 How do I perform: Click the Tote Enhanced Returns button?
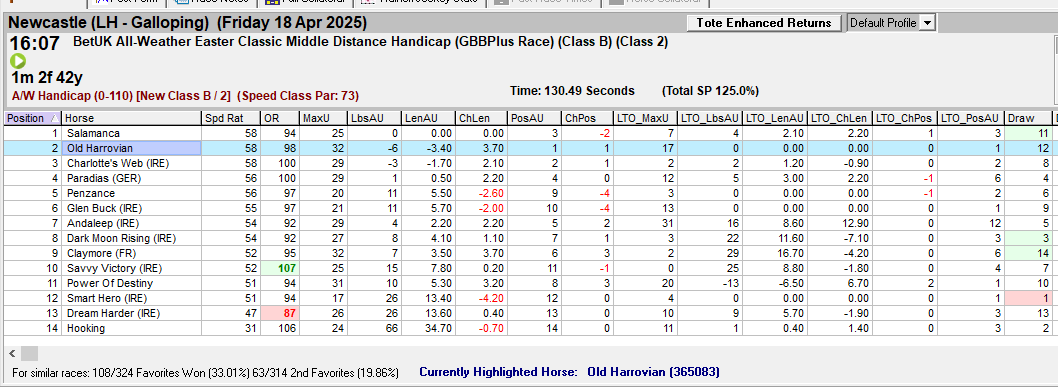(764, 23)
